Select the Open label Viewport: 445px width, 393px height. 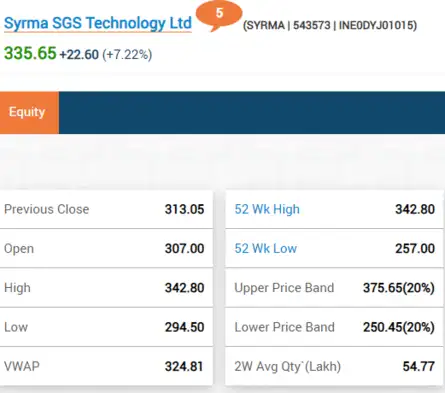pos(19,249)
